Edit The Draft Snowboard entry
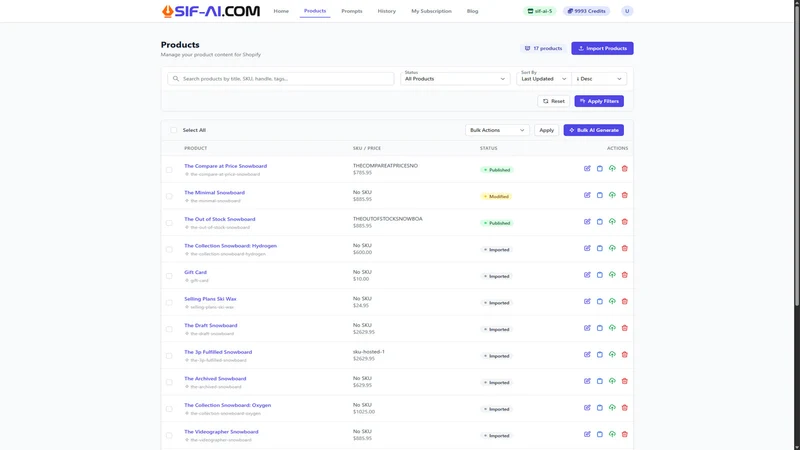The image size is (800, 450). [x=587, y=328]
